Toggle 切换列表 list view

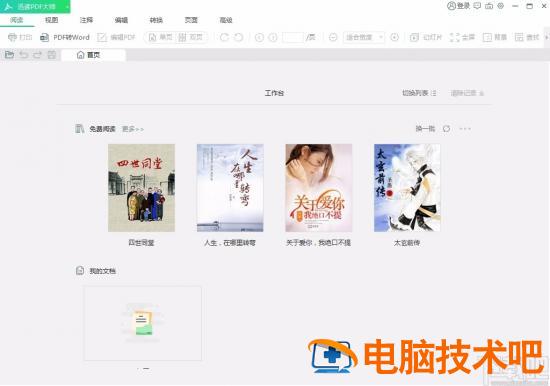419,93
